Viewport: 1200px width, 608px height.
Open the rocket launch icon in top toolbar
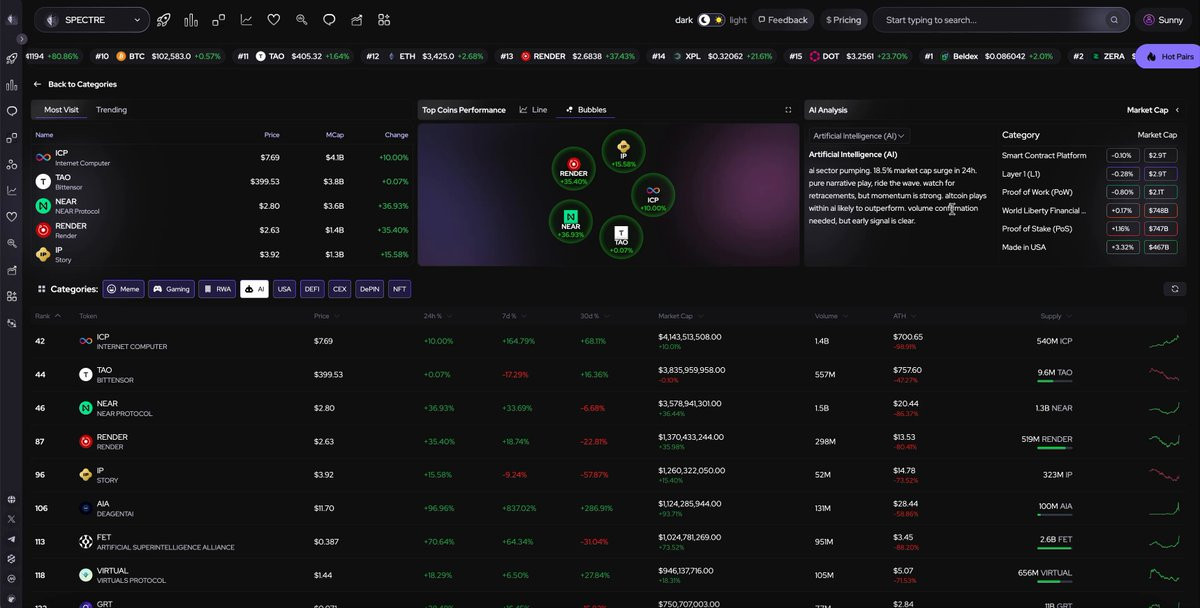(x=164, y=20)
